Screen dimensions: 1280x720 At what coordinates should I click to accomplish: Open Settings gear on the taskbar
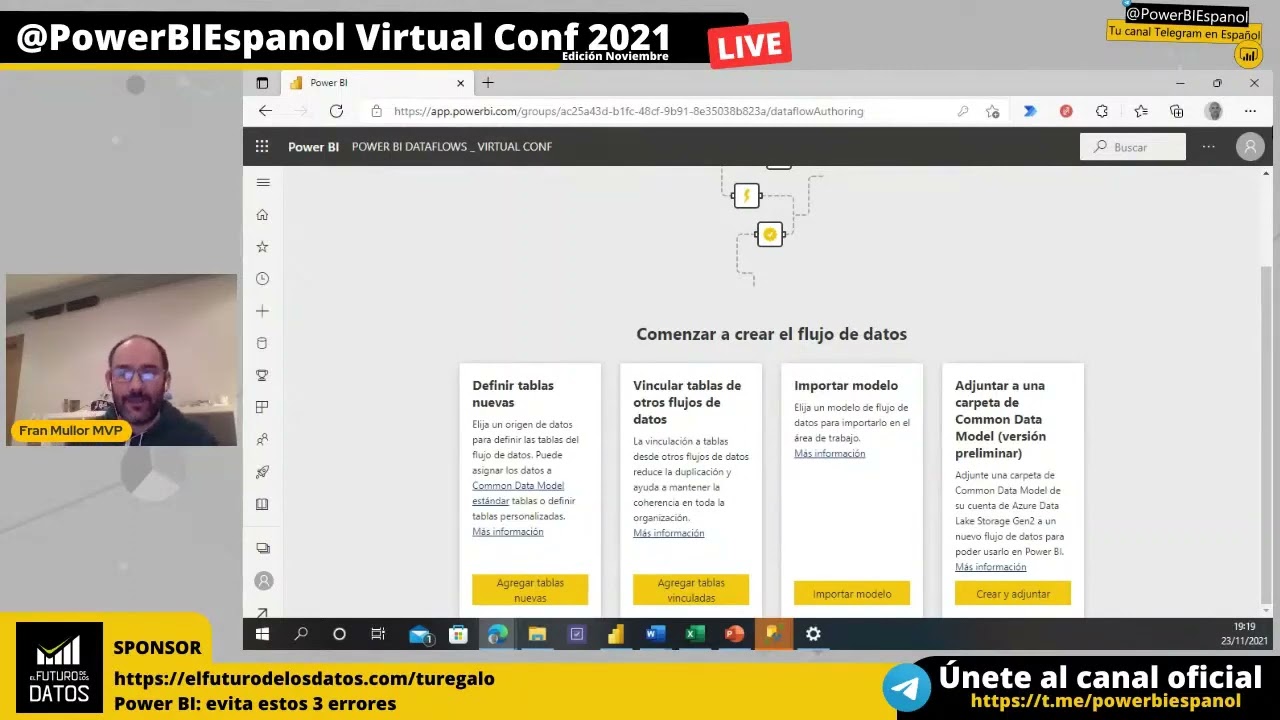point(813,634)
